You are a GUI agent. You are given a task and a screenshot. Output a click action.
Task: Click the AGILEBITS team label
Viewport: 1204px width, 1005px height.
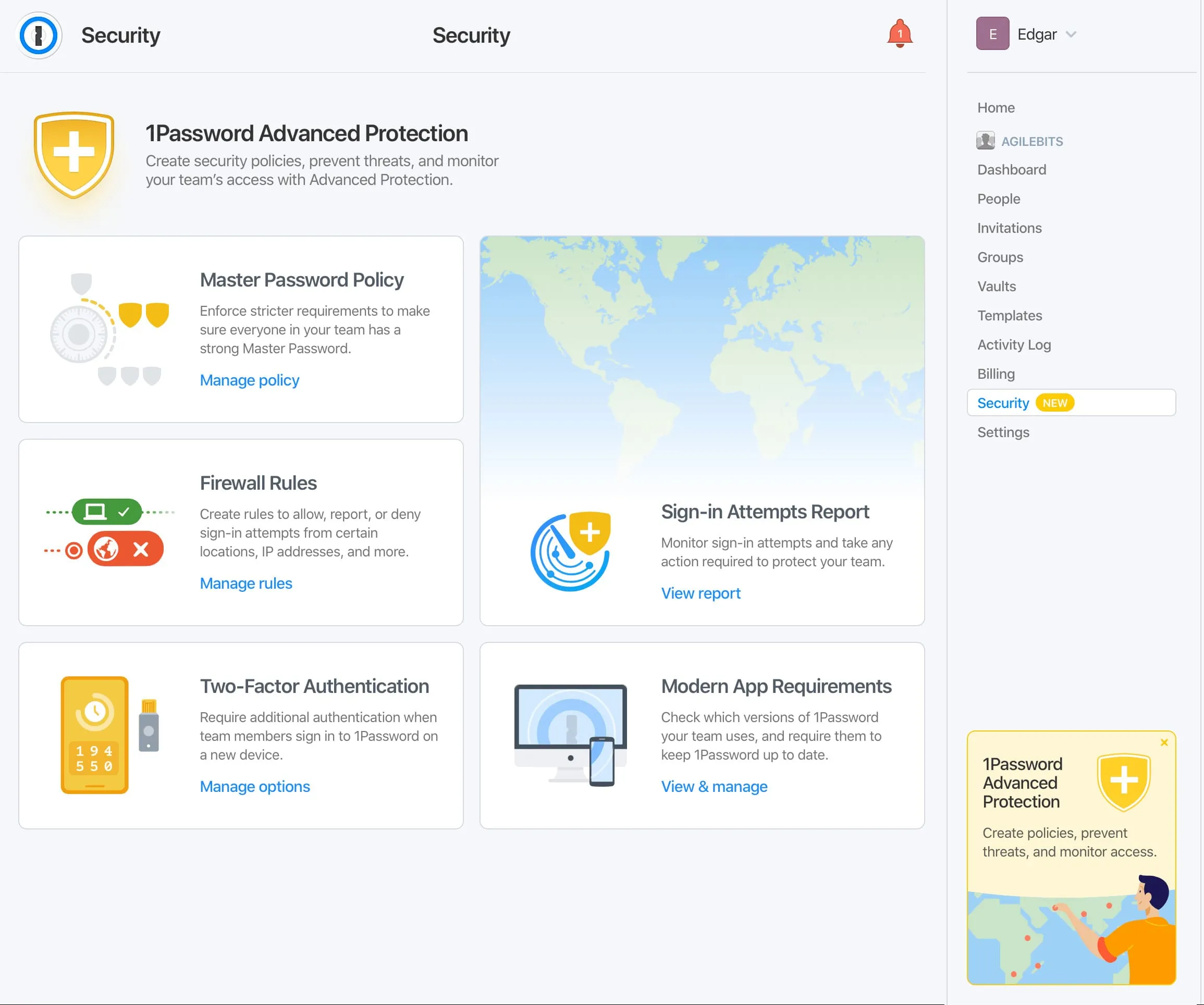point(1032,142)
